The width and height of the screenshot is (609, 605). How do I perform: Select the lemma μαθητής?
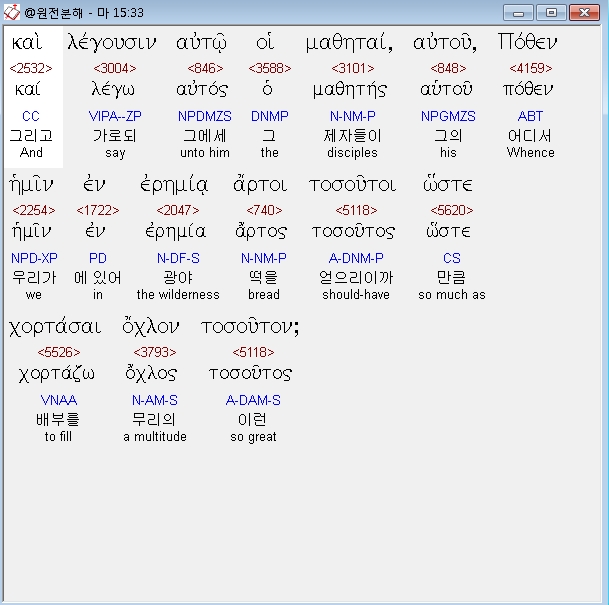pyautogui.click(x=350, y=90)
